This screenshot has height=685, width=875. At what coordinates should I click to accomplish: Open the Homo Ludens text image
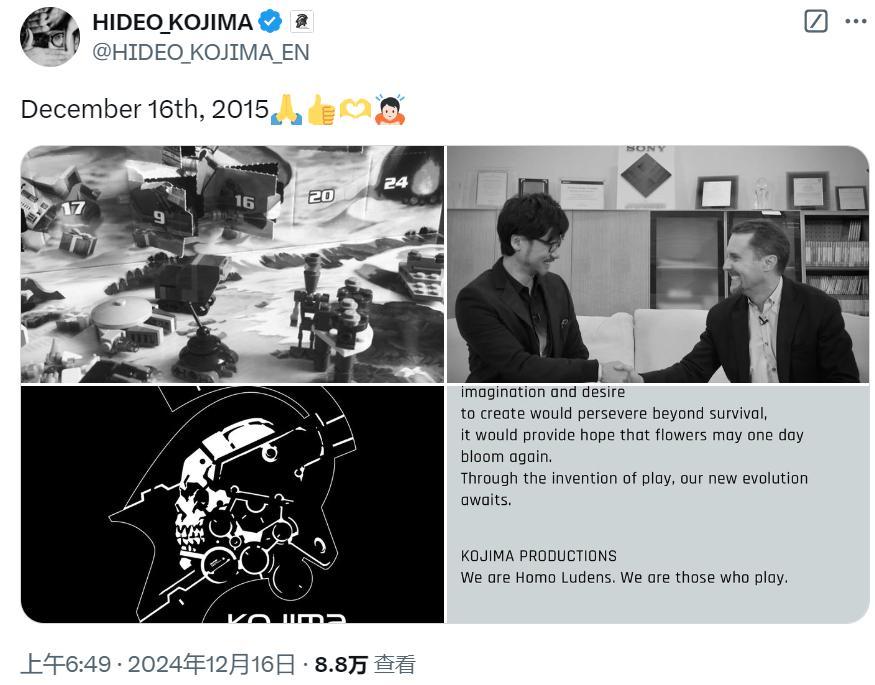658,504
